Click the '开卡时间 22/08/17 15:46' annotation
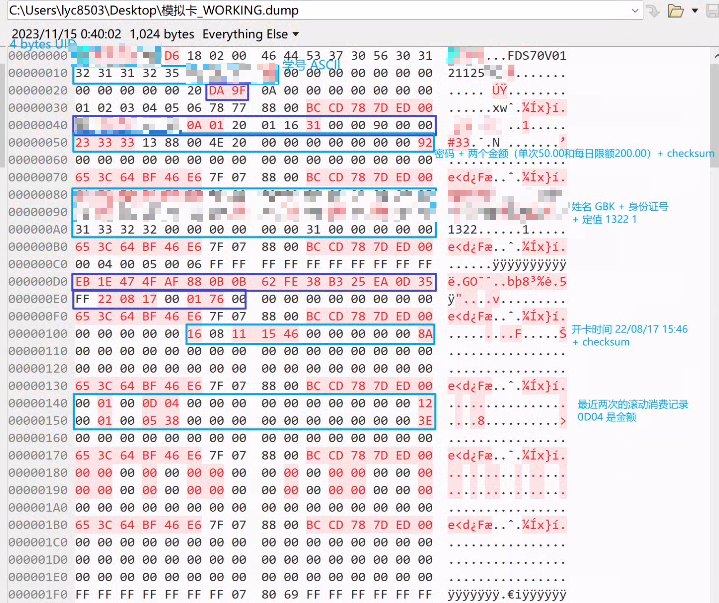The image size is (719, 603). (x=629, y=328)
